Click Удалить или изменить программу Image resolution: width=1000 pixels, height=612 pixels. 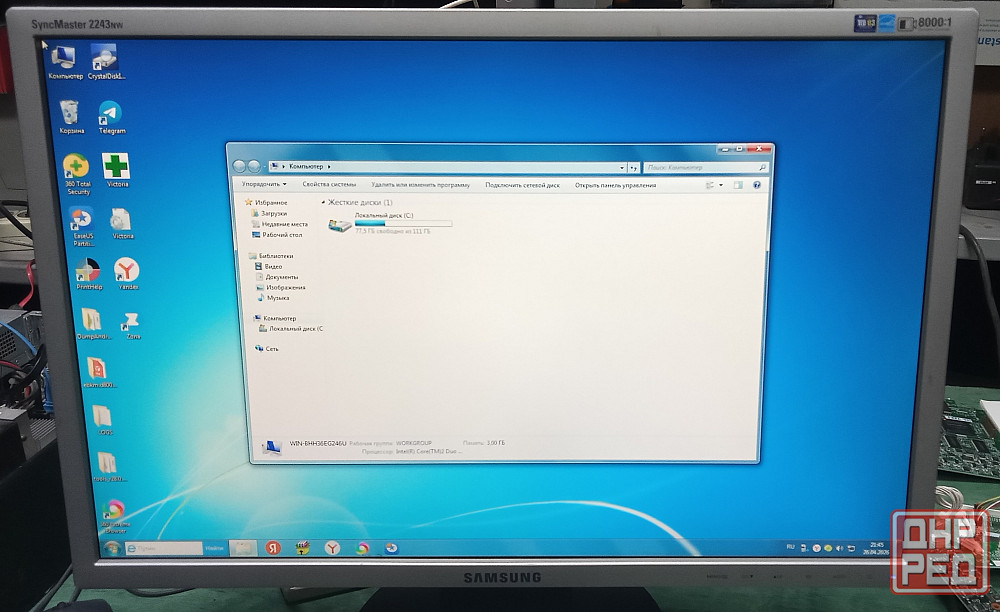(420, 185)
